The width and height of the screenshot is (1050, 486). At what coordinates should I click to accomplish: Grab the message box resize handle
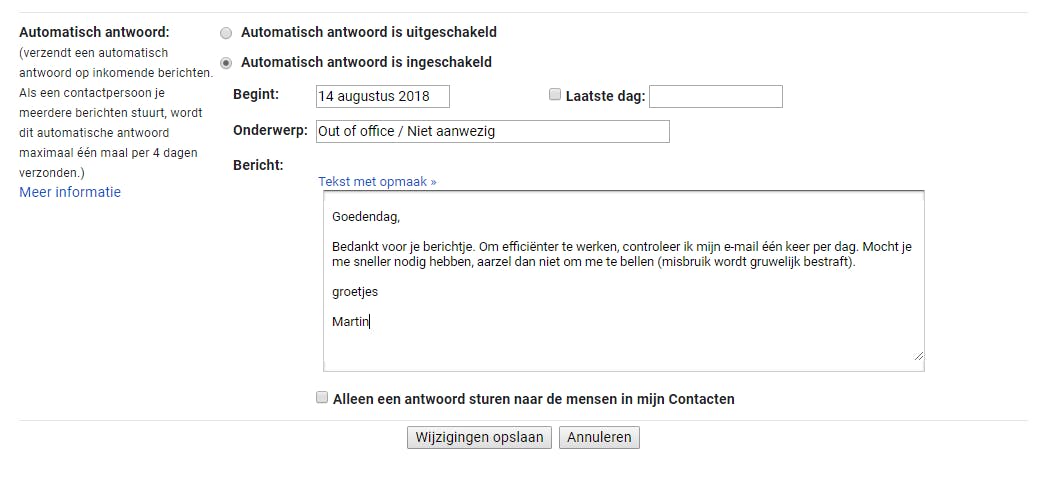click(918, 355)
